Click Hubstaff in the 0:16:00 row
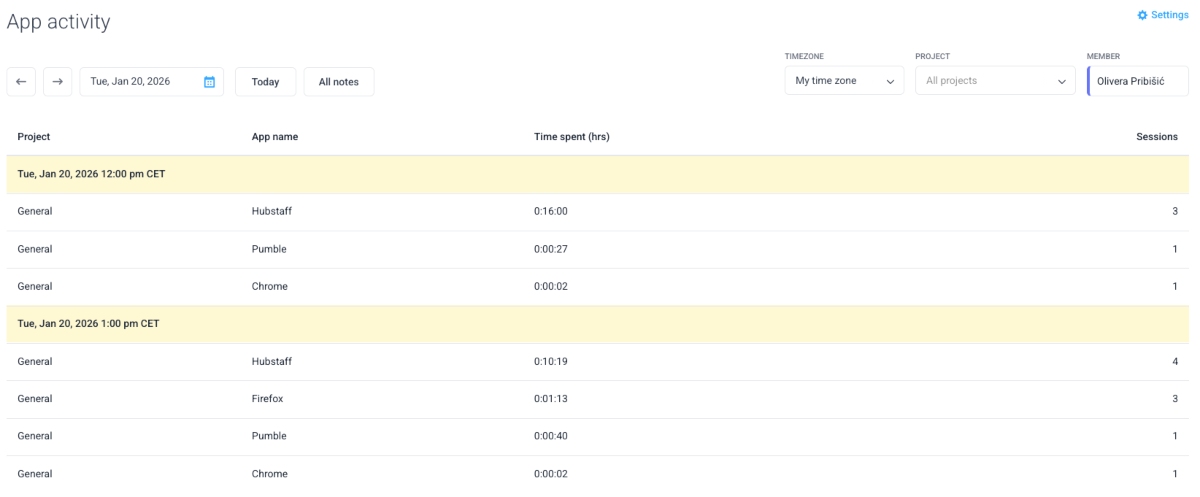 (x=271, y=211)
